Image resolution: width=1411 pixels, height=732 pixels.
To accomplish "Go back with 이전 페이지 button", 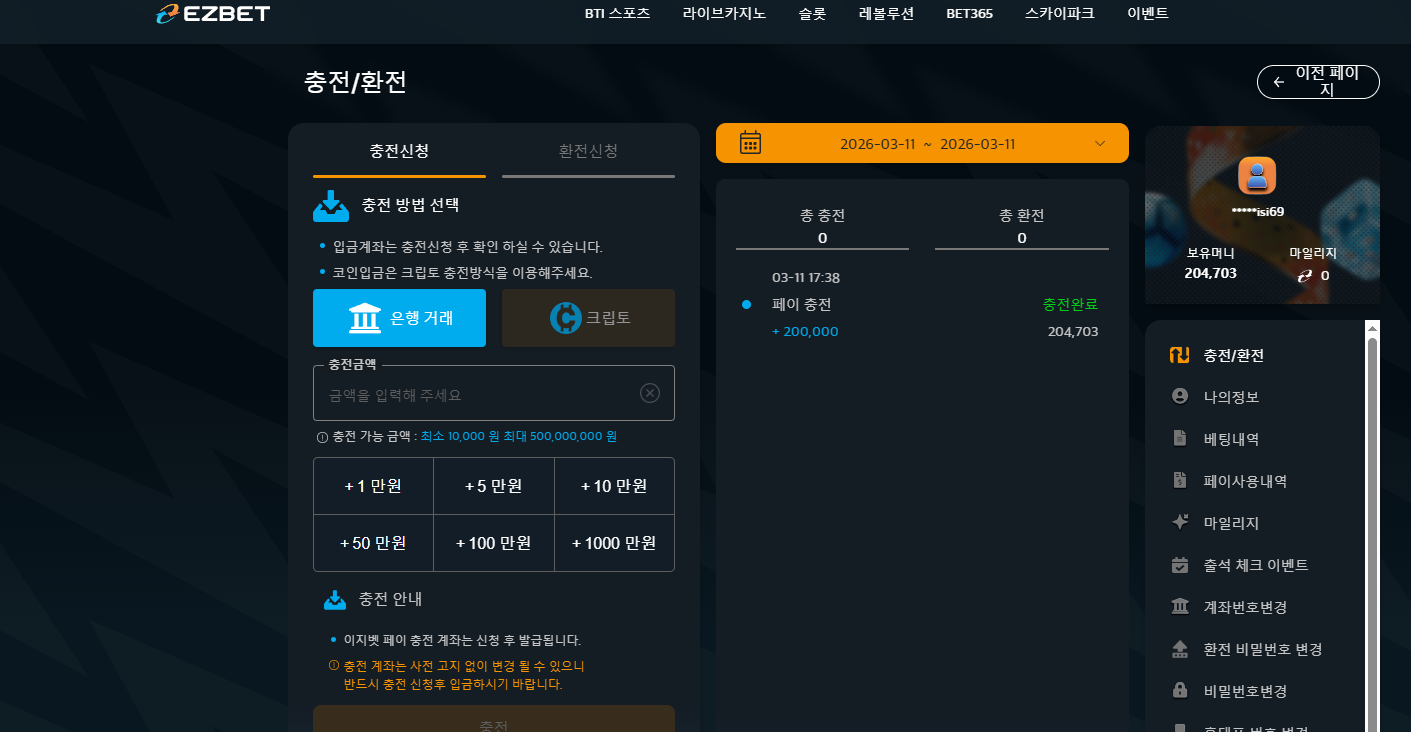I will point(1318,82).
